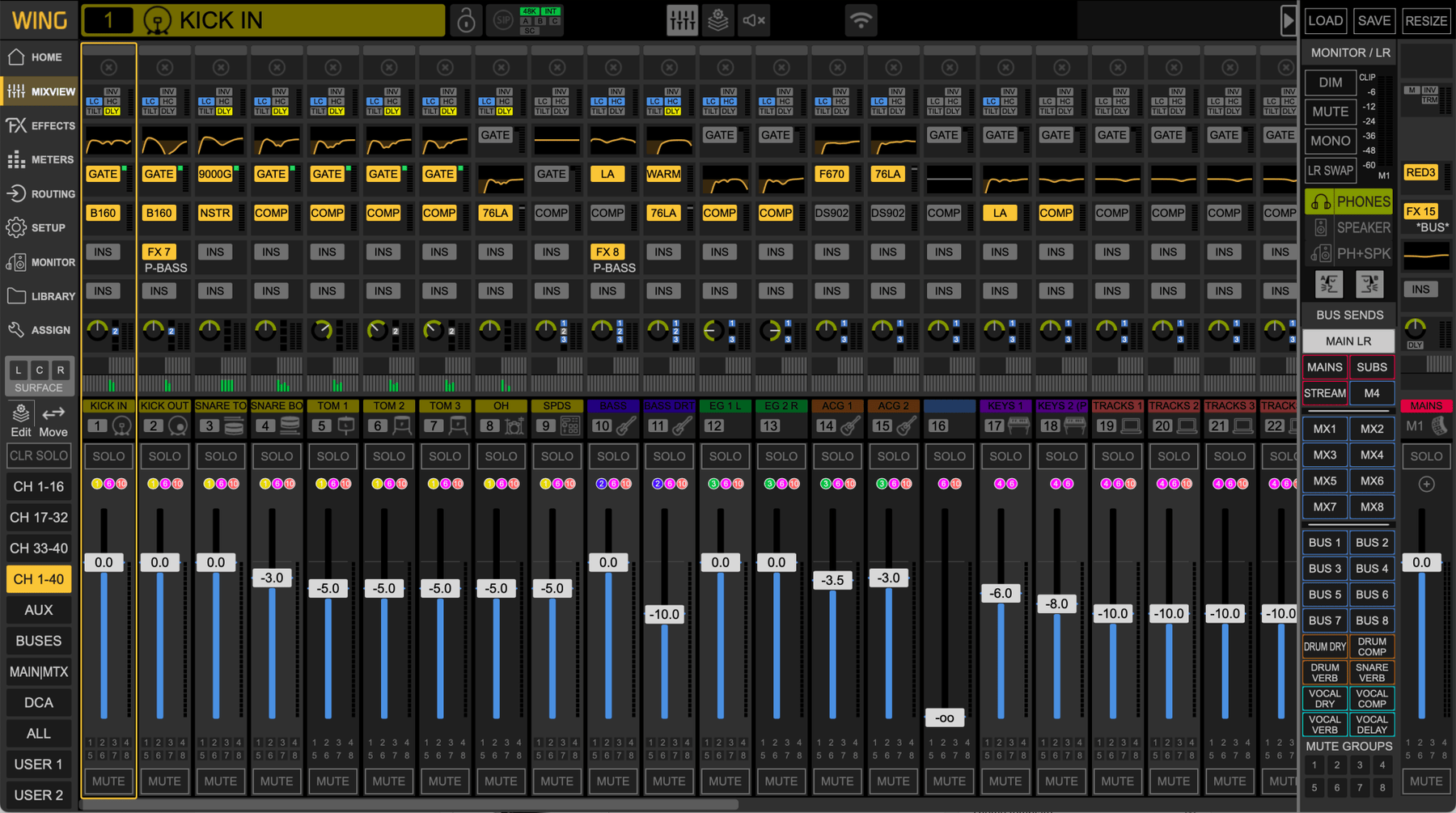The height and width of the screenshot is (813, 1456).
Task: Toggle MONO in the monitor section
Action: pos(1330,141)
